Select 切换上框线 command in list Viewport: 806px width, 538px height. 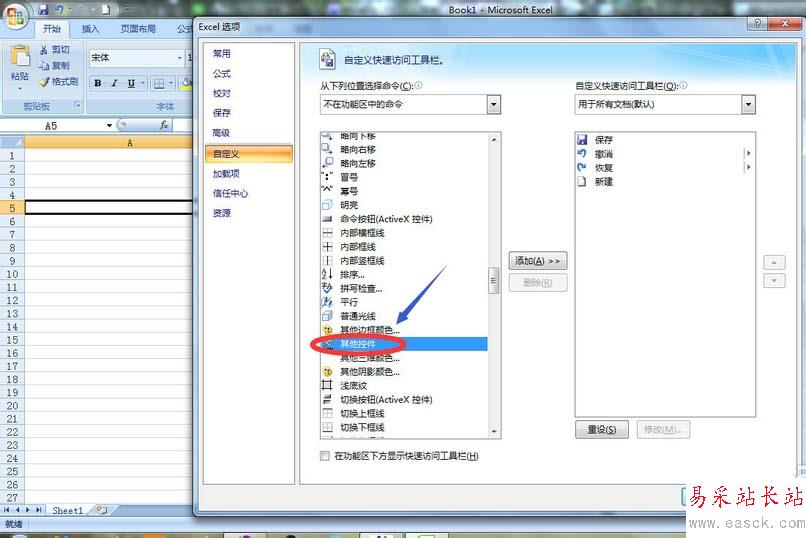click(404, 413)
